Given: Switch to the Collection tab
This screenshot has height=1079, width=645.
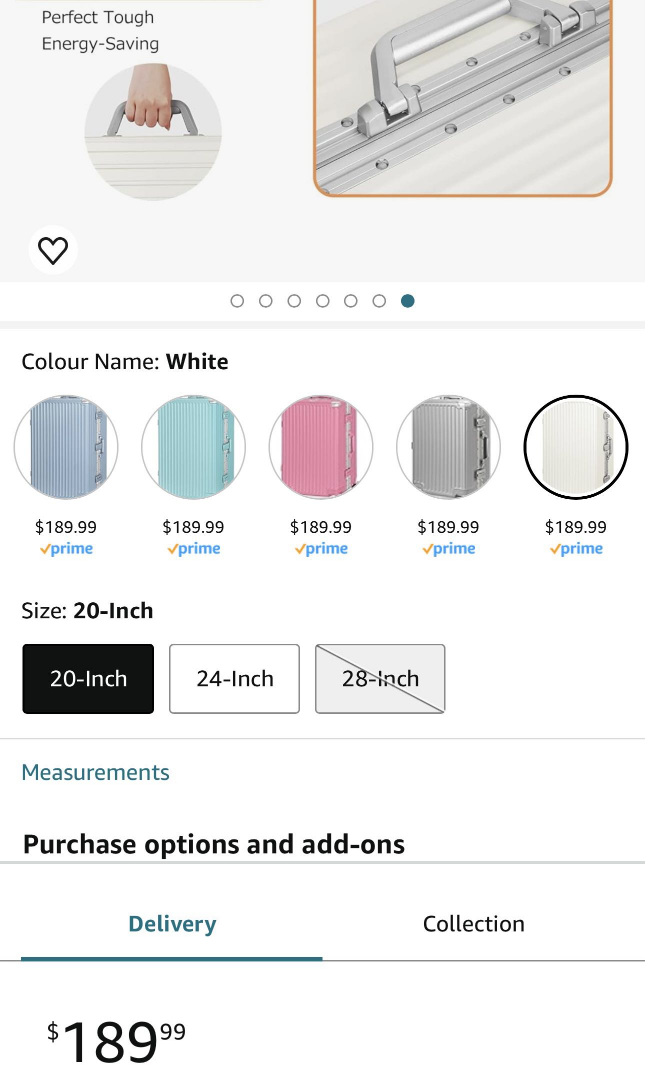Looking at the screenshot, I should (474, 923).
